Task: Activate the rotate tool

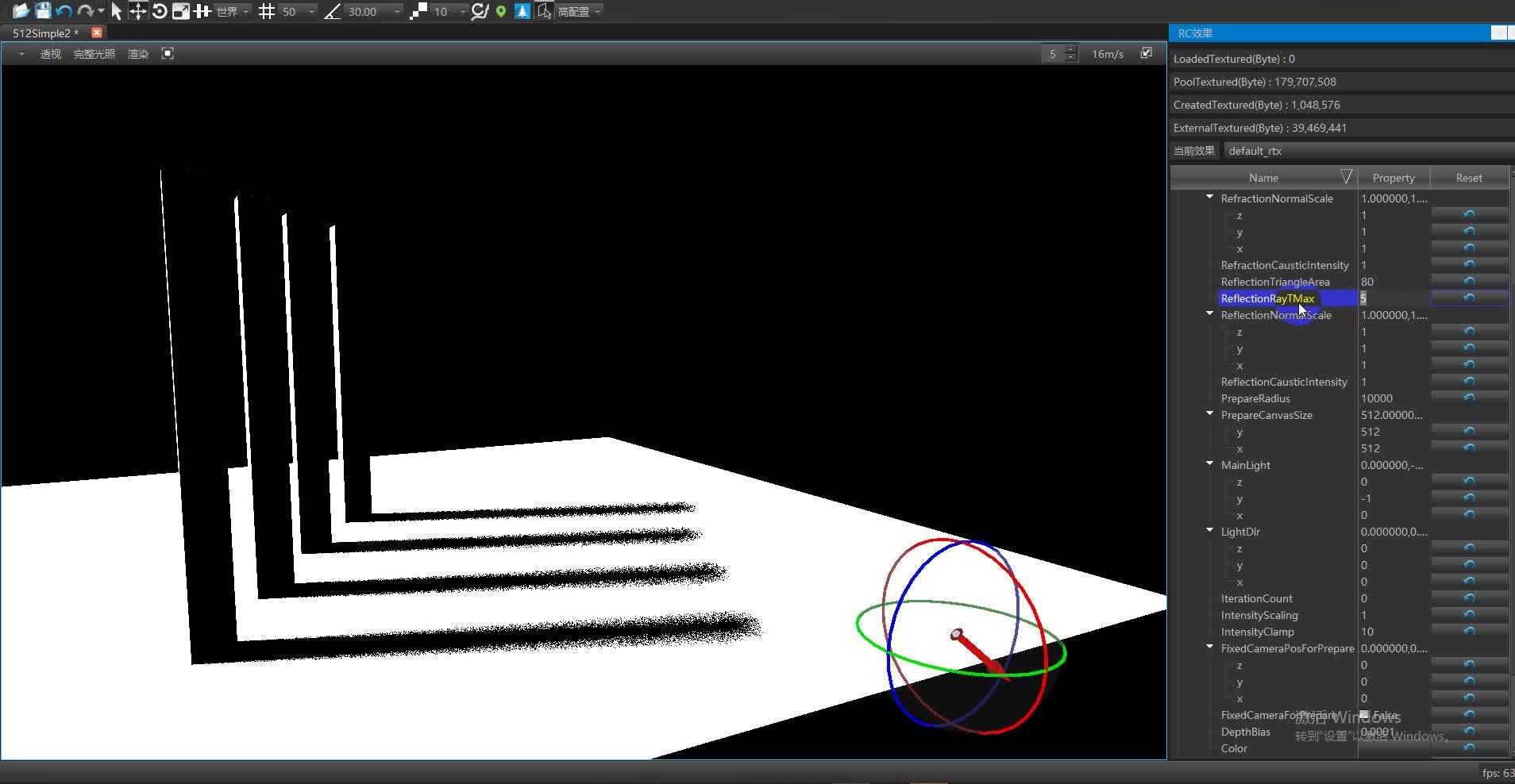Action: point(160,11)
